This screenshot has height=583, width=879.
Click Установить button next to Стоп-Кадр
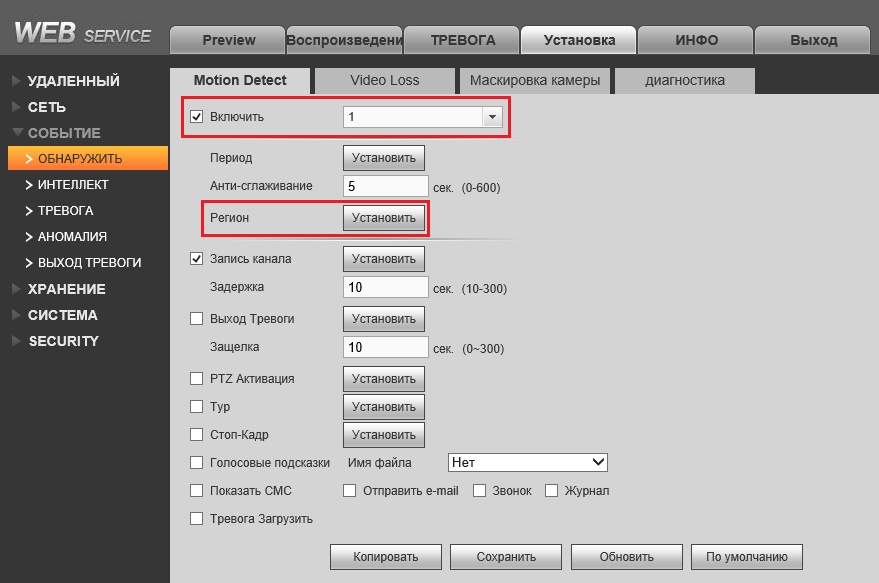[384, 435]
